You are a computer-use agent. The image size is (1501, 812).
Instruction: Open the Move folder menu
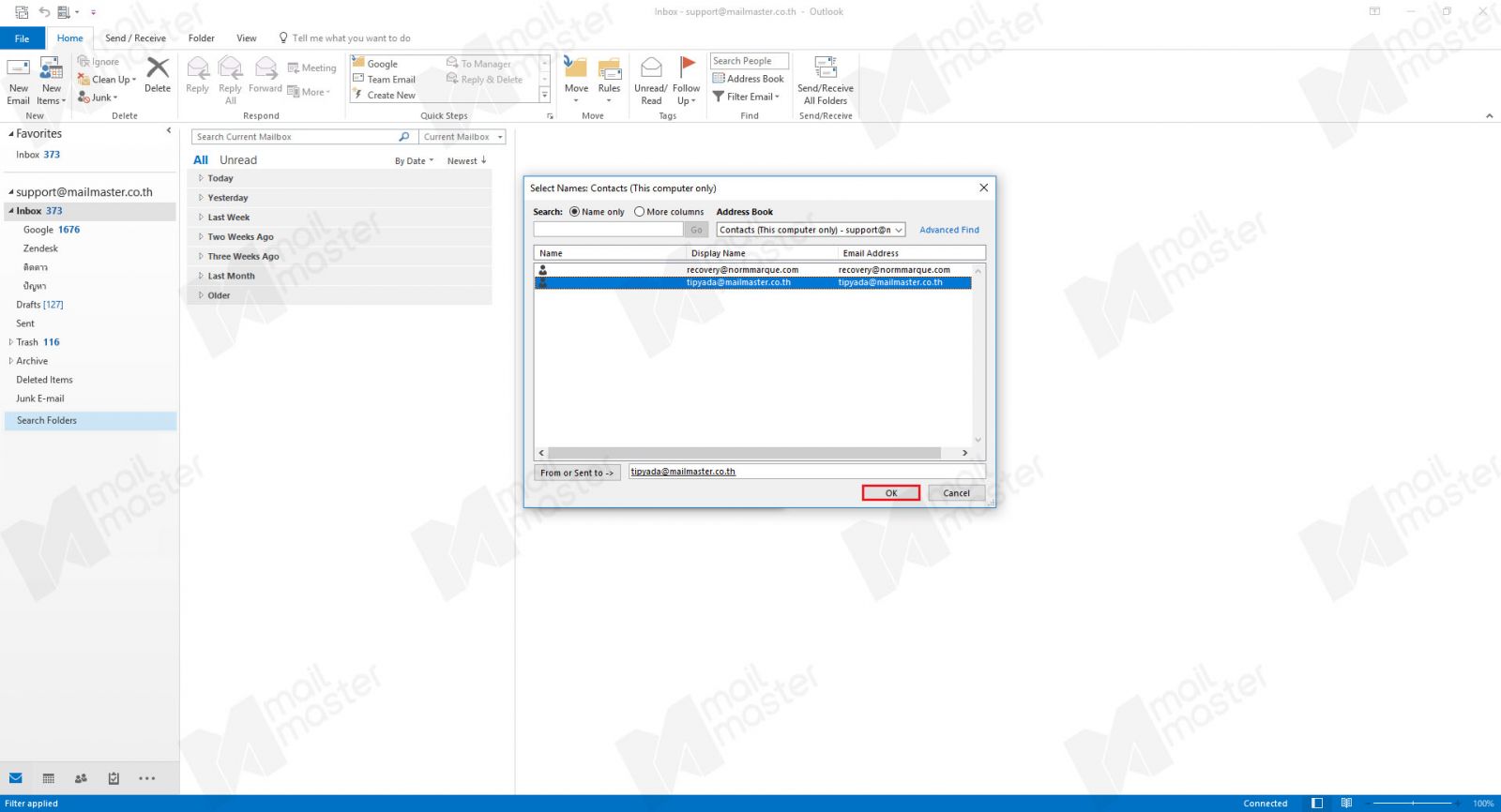pyautogui.click(x=576, y=81)
